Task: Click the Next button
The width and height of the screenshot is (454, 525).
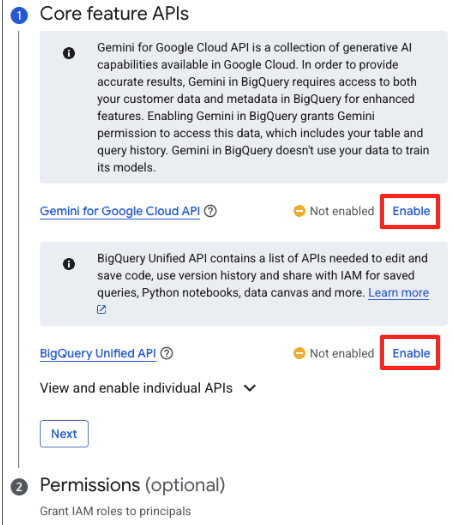Action: 64,434
